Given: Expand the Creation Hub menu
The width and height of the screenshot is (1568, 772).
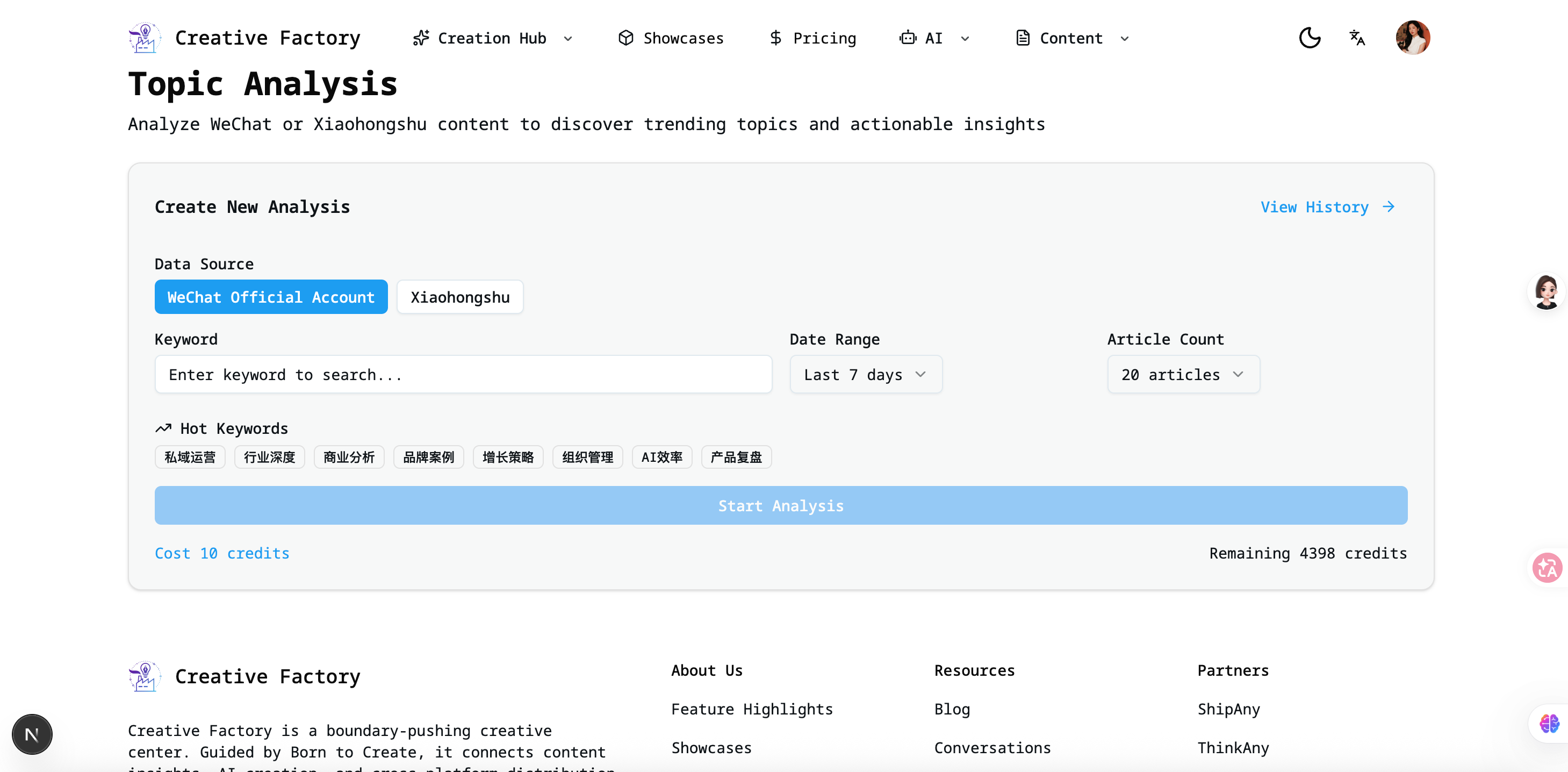Looking at the screenshot, I should (x=492, y=38).
